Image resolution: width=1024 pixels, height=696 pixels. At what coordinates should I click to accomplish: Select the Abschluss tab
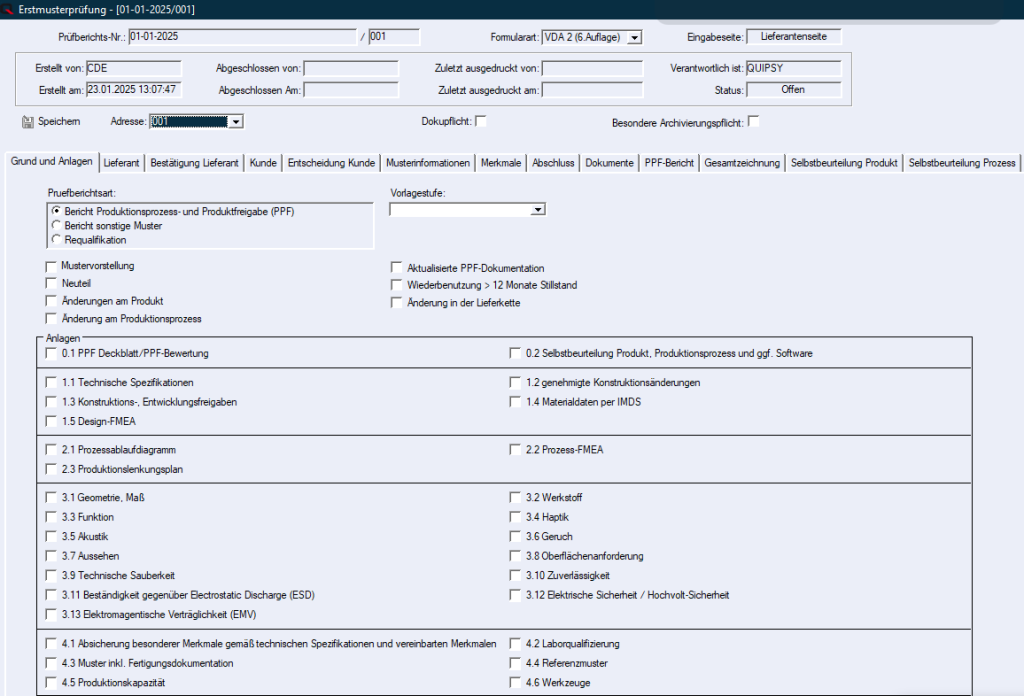point(553,163)
